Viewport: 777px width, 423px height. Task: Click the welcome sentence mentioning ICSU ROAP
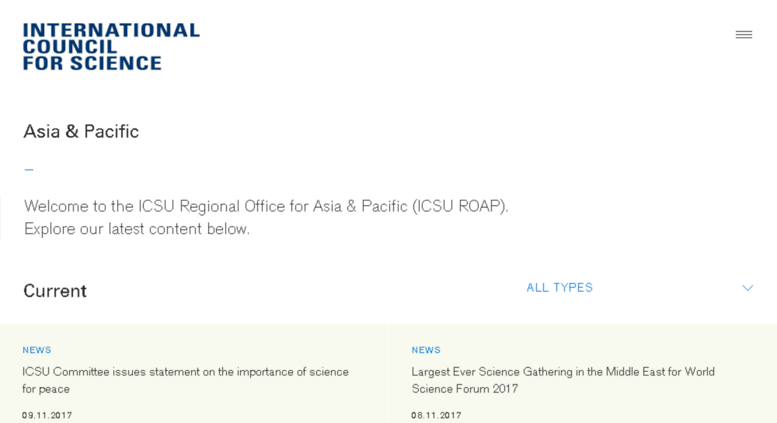point(266,206)
